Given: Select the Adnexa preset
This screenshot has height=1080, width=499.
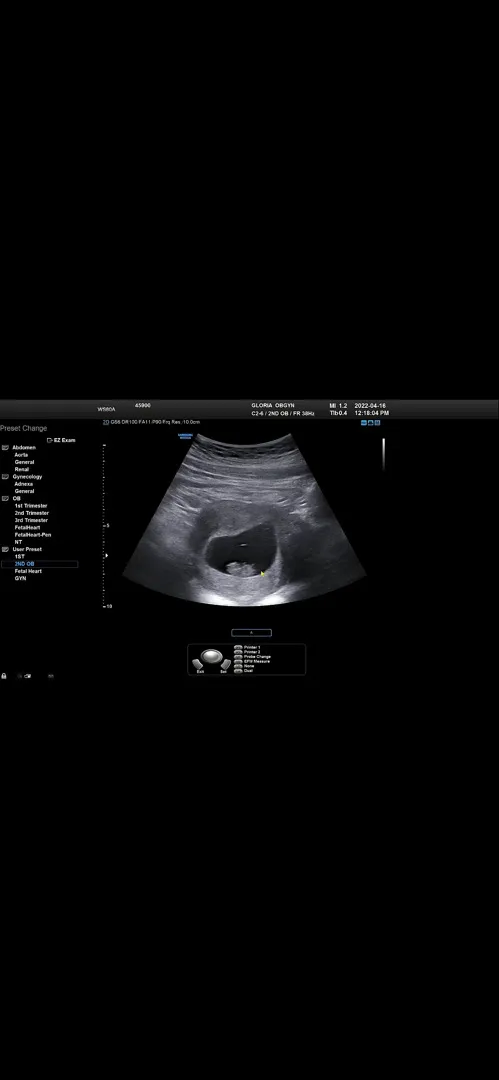Looking at the screenshot, I should tap(23, 484).
